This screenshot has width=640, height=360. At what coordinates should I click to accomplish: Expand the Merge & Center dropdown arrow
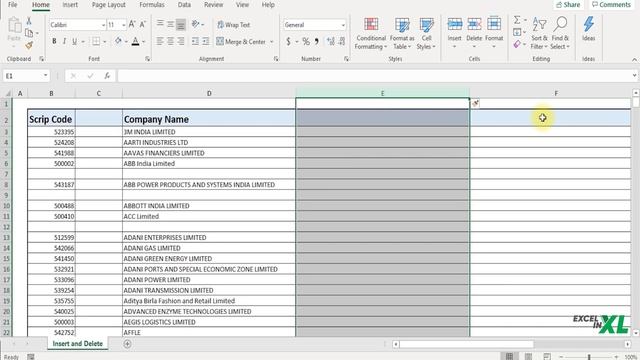point(272,41)
